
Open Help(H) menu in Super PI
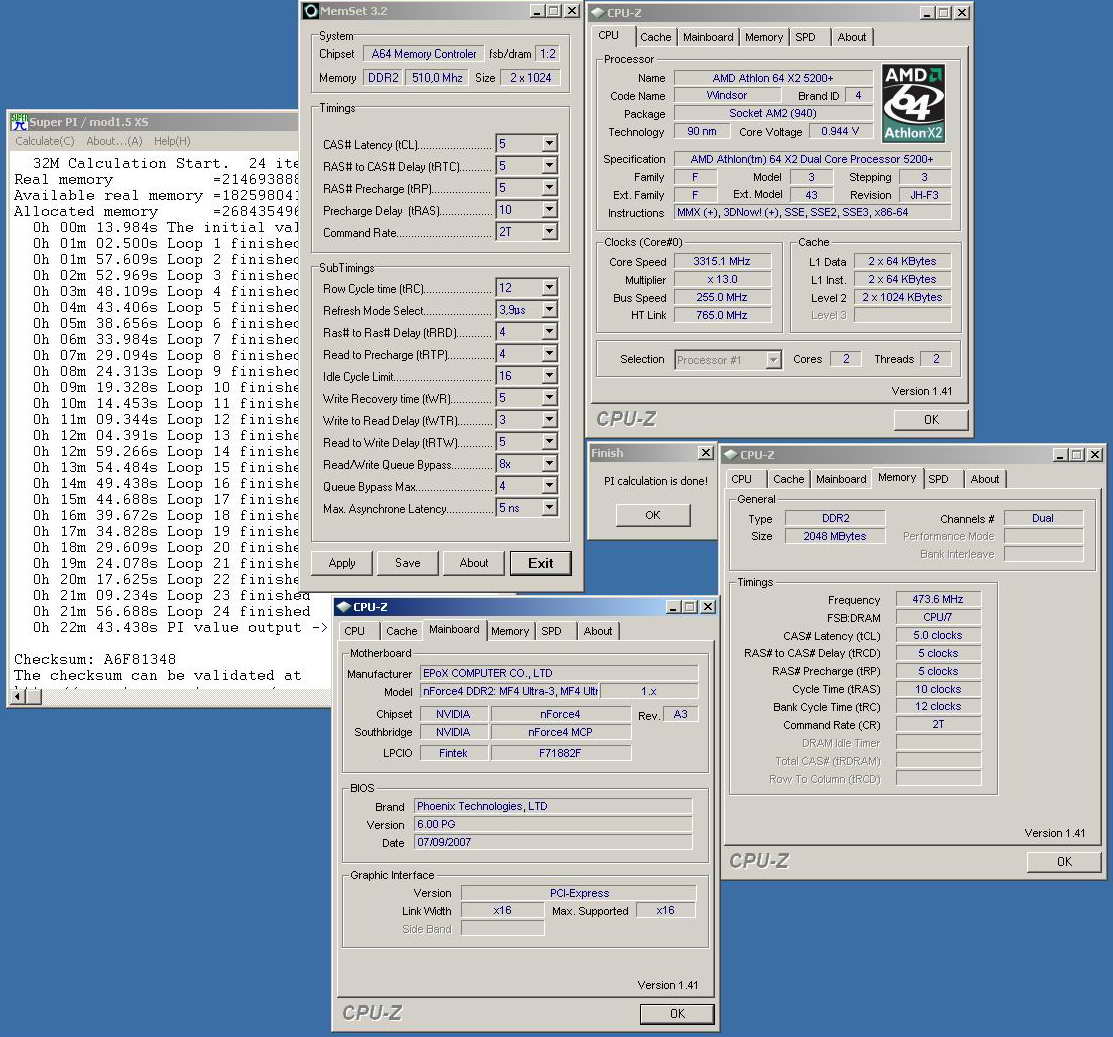pyautogui.click(x=172, y=141)
